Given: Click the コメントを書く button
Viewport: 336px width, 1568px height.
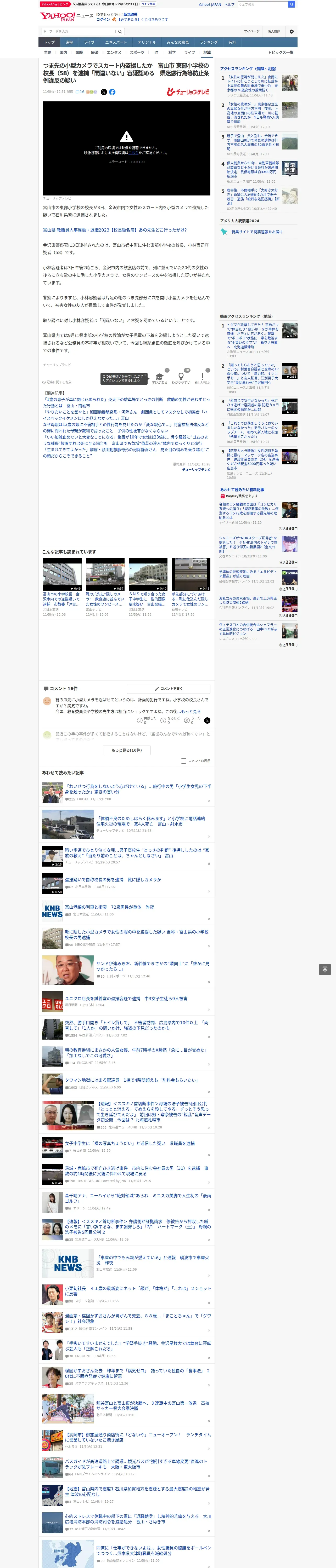Looking at the screenshot, I should (168, 689).
